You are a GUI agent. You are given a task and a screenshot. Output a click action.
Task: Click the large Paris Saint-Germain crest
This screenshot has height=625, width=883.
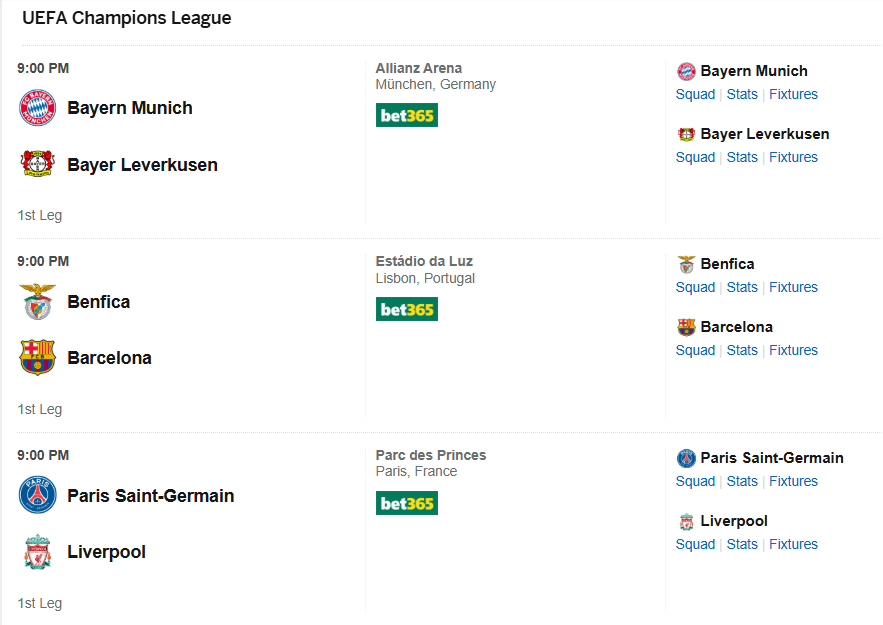coord(38,496)
